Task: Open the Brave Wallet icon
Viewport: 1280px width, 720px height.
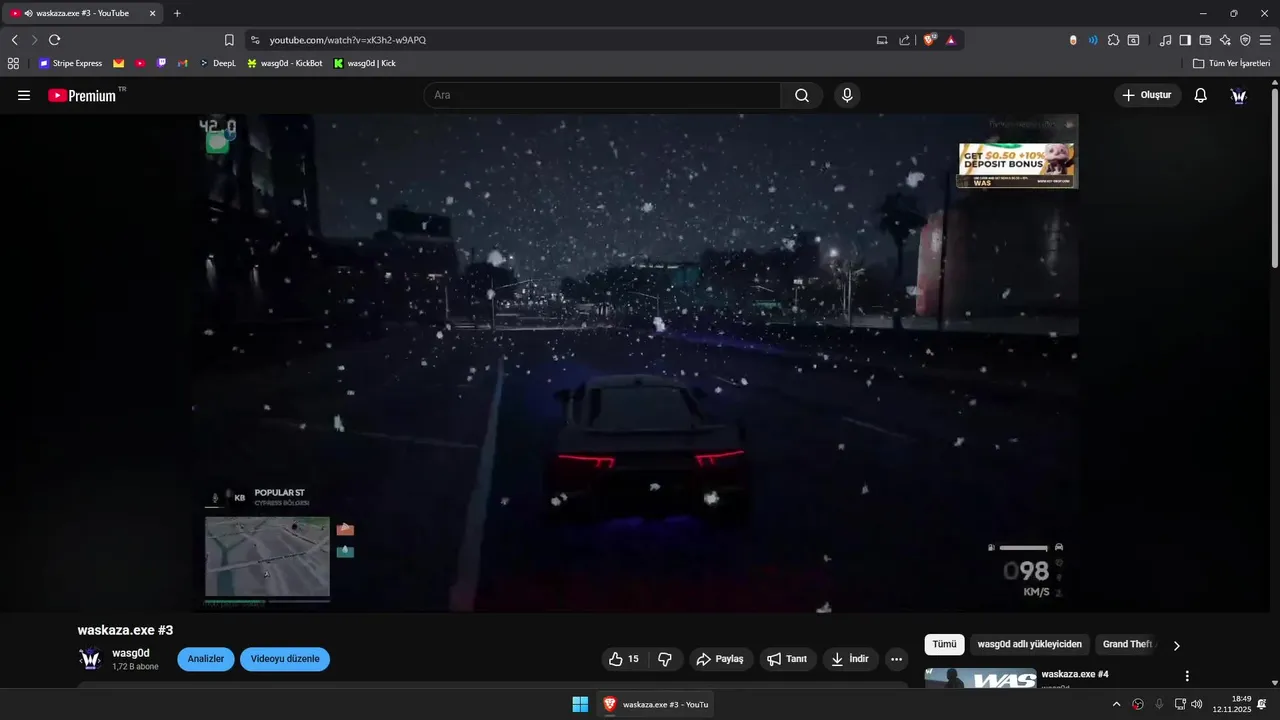Action: (1205, 40)
